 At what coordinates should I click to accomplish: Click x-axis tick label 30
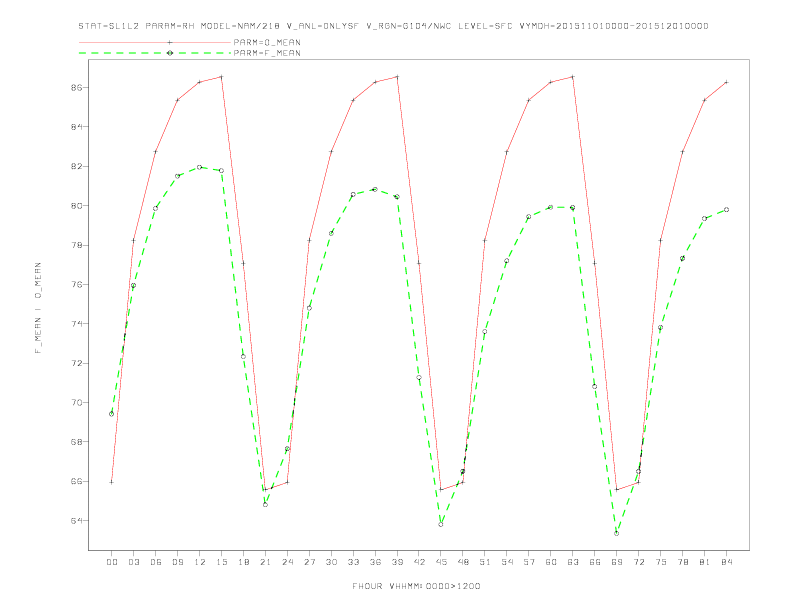(331, 562)
